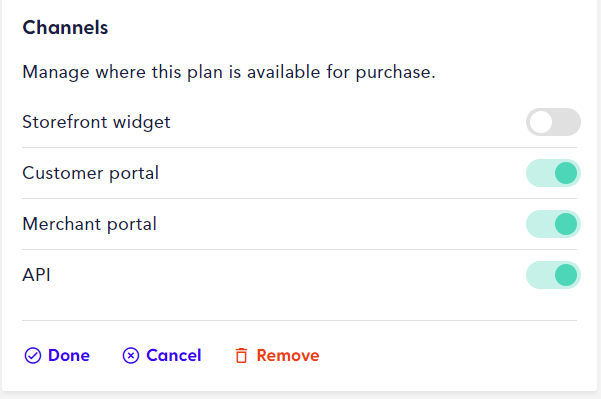This screenshot has height=399, width=601.
Task: Click the green knob on Merchant portal switch
Action: [566, 224]
